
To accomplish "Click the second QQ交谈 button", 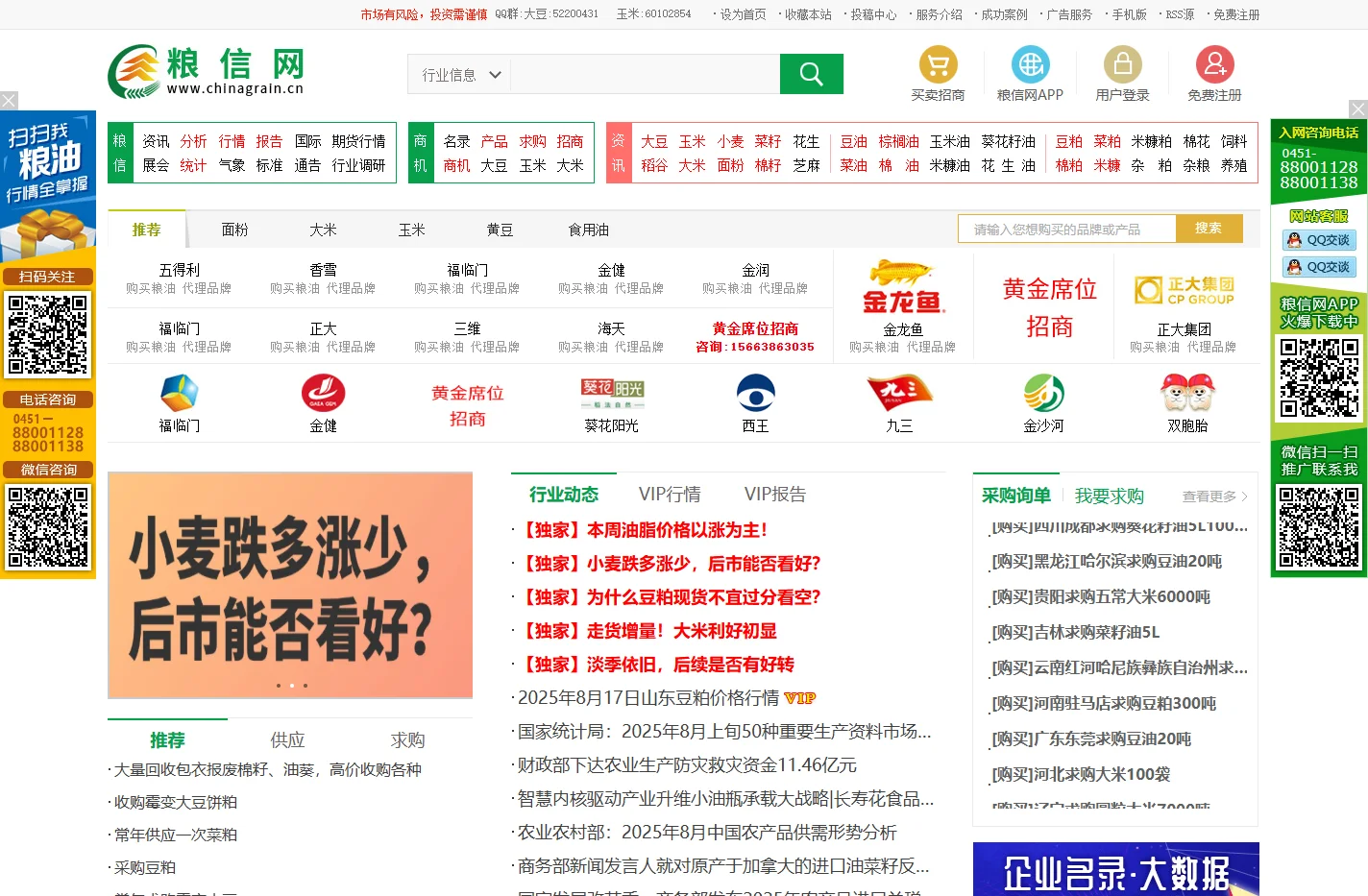I will (x=1319, y=267).
